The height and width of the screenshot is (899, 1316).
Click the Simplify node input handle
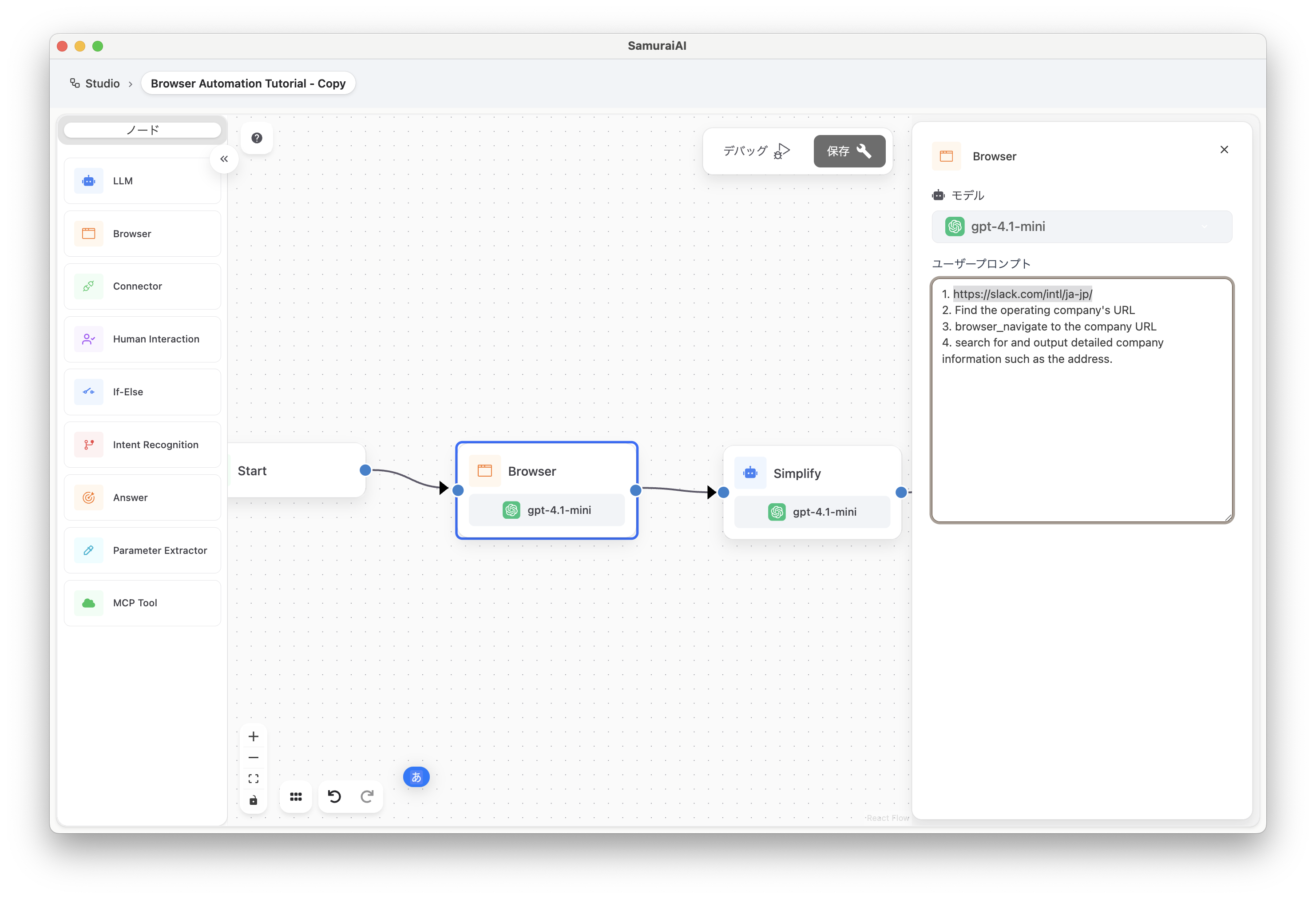pos(723,493)
